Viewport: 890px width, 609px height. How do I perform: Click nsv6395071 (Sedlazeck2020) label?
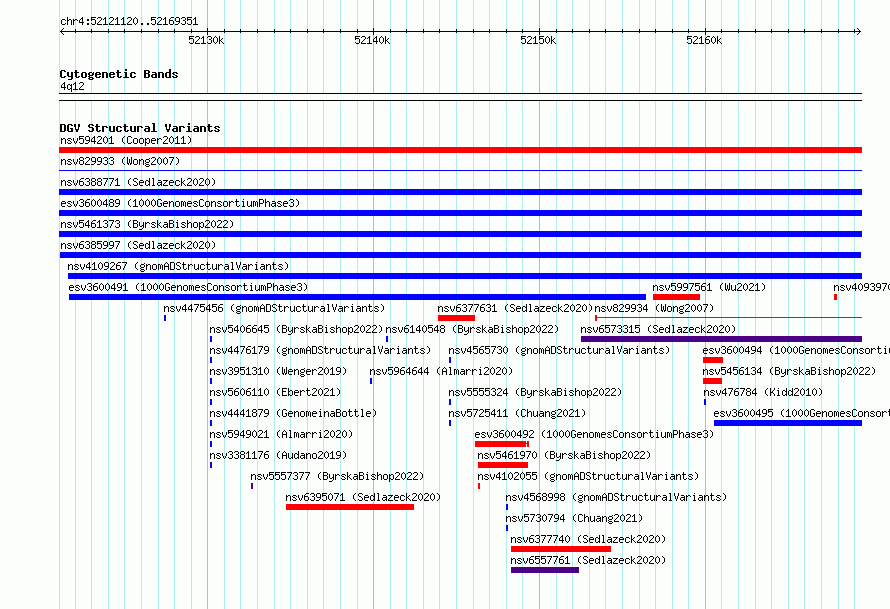pos(363,497)
